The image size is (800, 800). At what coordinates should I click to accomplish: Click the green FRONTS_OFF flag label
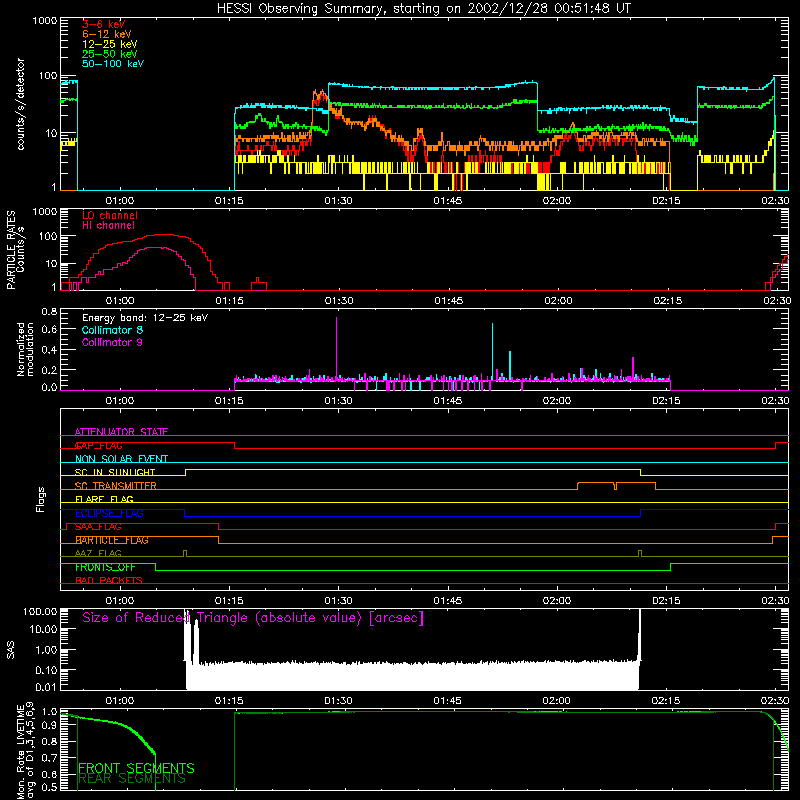[105, 567]
